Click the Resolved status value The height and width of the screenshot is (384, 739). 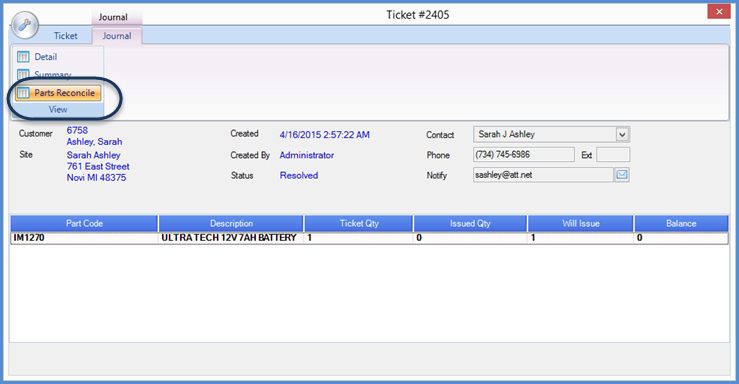299,175
